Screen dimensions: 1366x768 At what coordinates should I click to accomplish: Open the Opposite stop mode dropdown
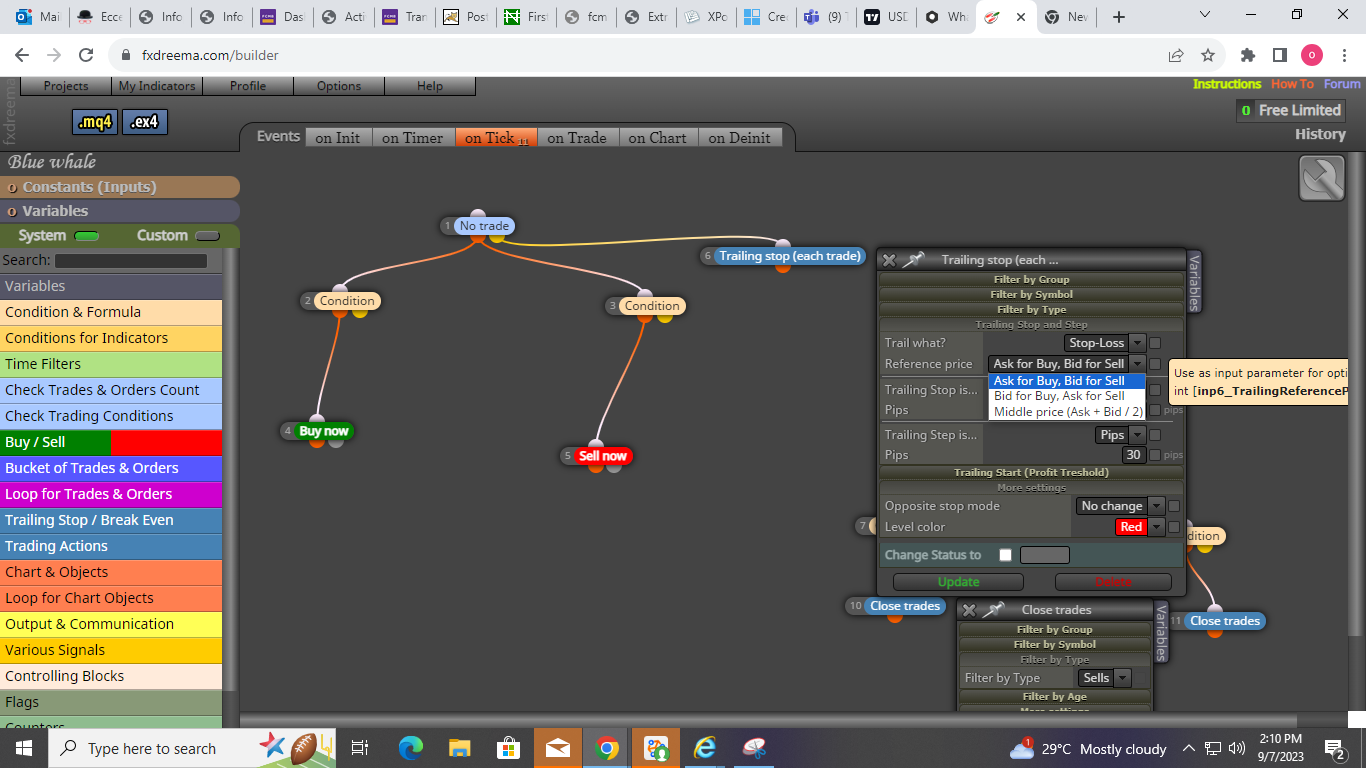1120,506
